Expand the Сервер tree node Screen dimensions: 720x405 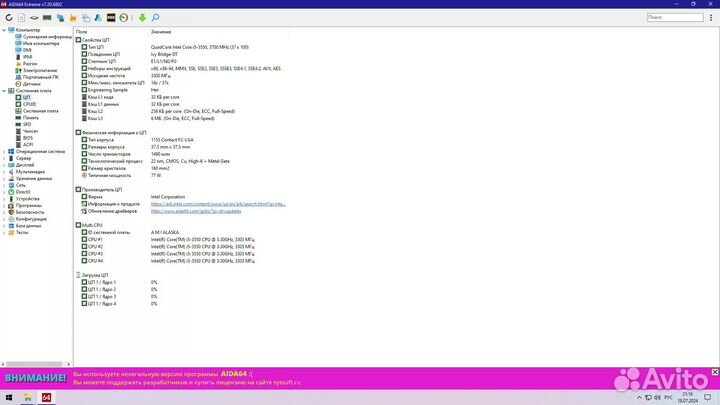4,158
